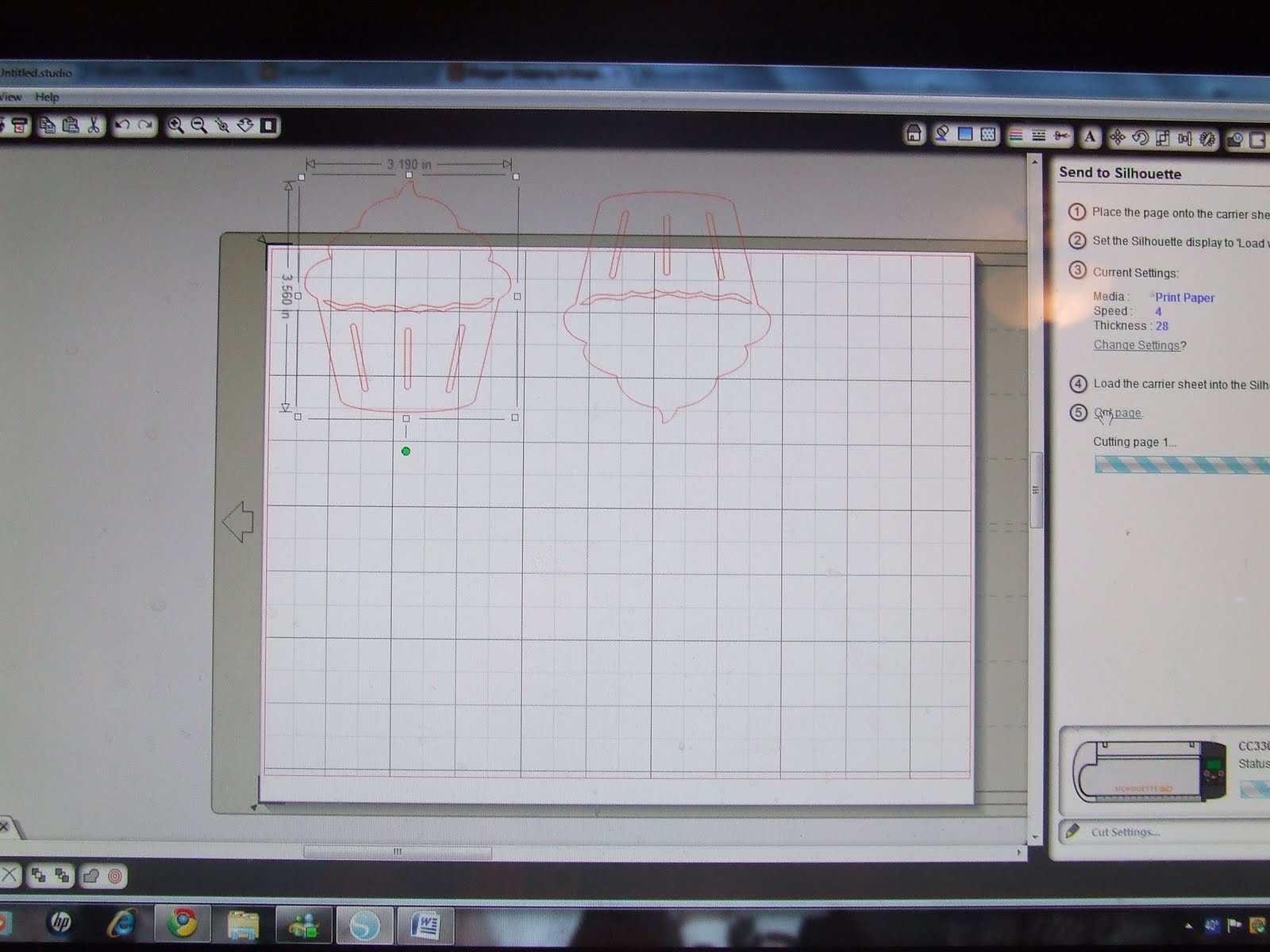Open the Help menu

[47, 97]
